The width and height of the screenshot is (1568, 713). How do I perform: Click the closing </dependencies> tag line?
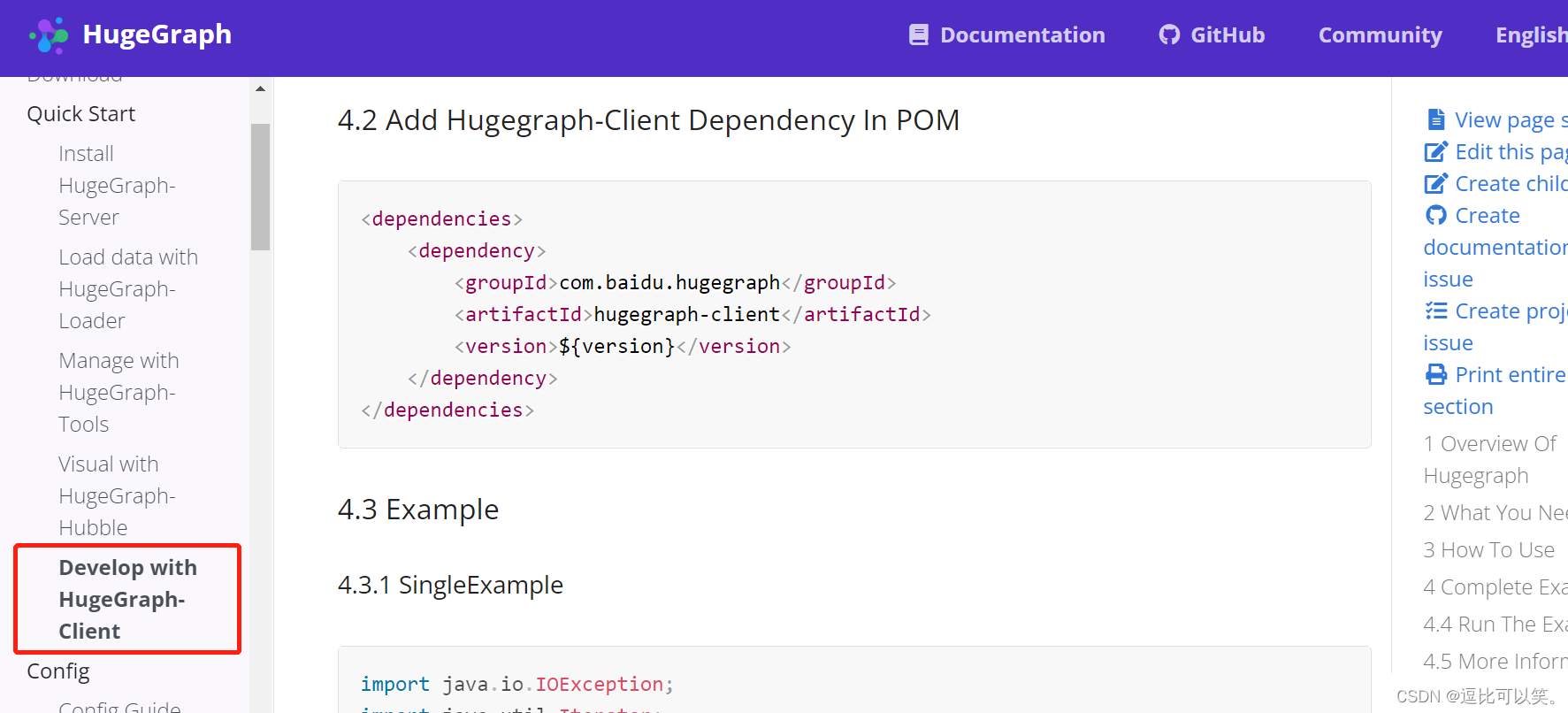point(447,410)
